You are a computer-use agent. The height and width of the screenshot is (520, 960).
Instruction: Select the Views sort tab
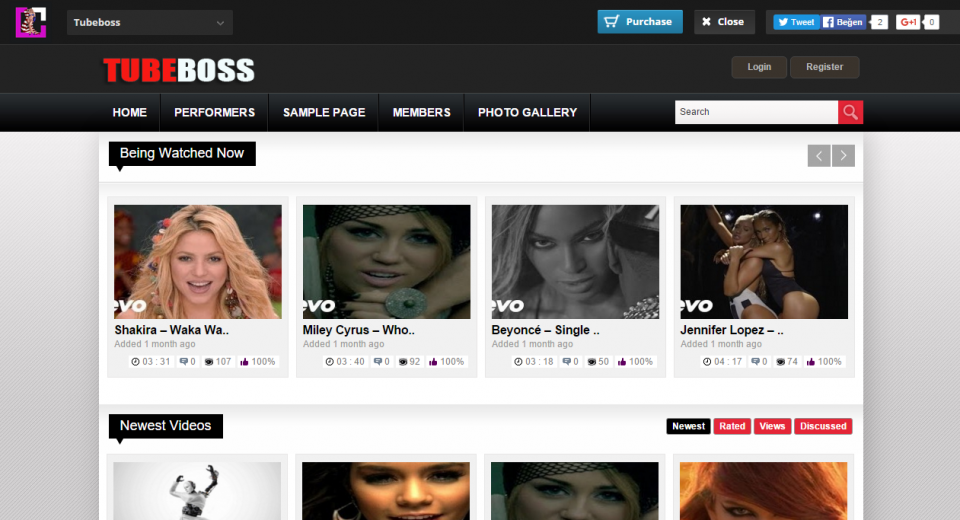pyautogui.click(x=772, y=426)
